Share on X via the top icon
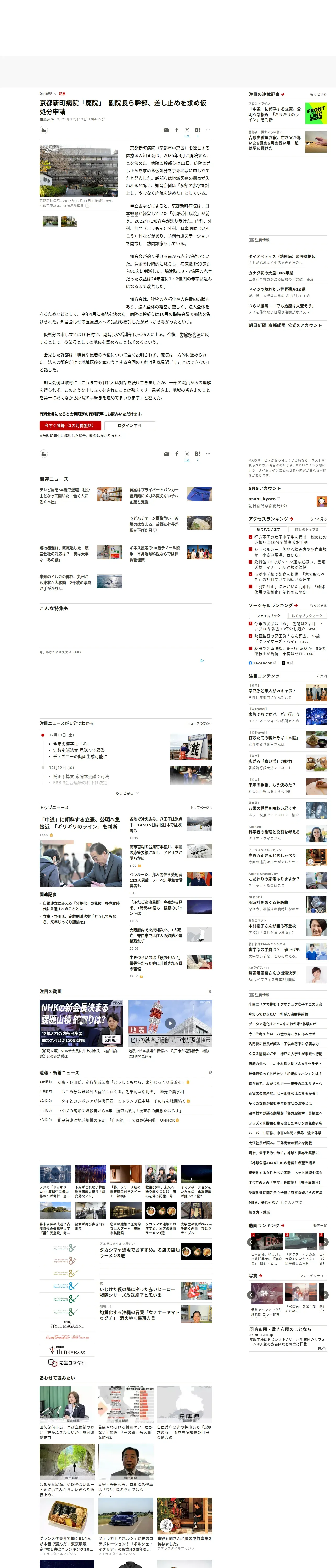The height and width of the screenshot is (1568, 336). tap(187, 130)
